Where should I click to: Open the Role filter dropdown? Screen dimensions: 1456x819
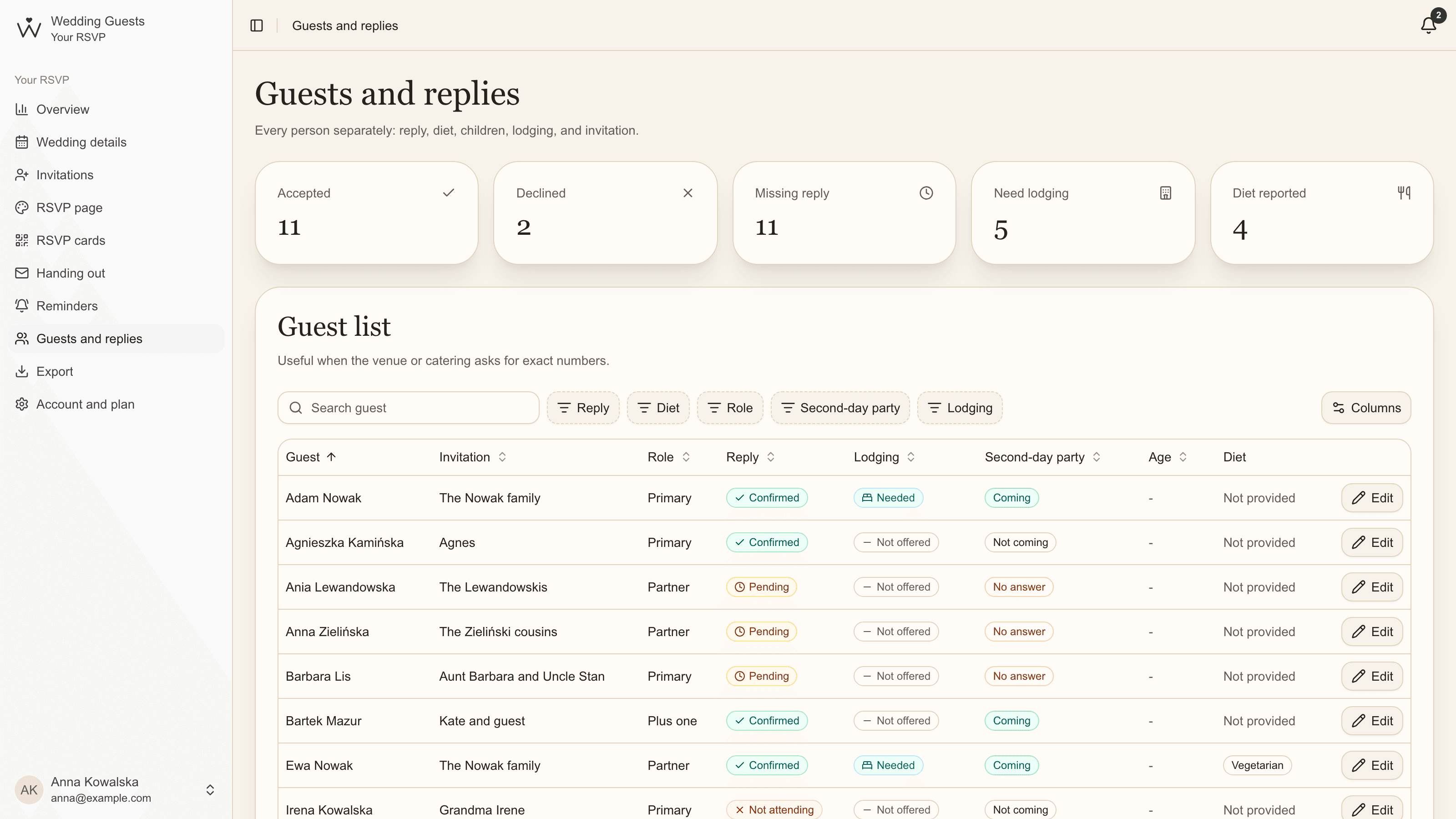point(730,408)
